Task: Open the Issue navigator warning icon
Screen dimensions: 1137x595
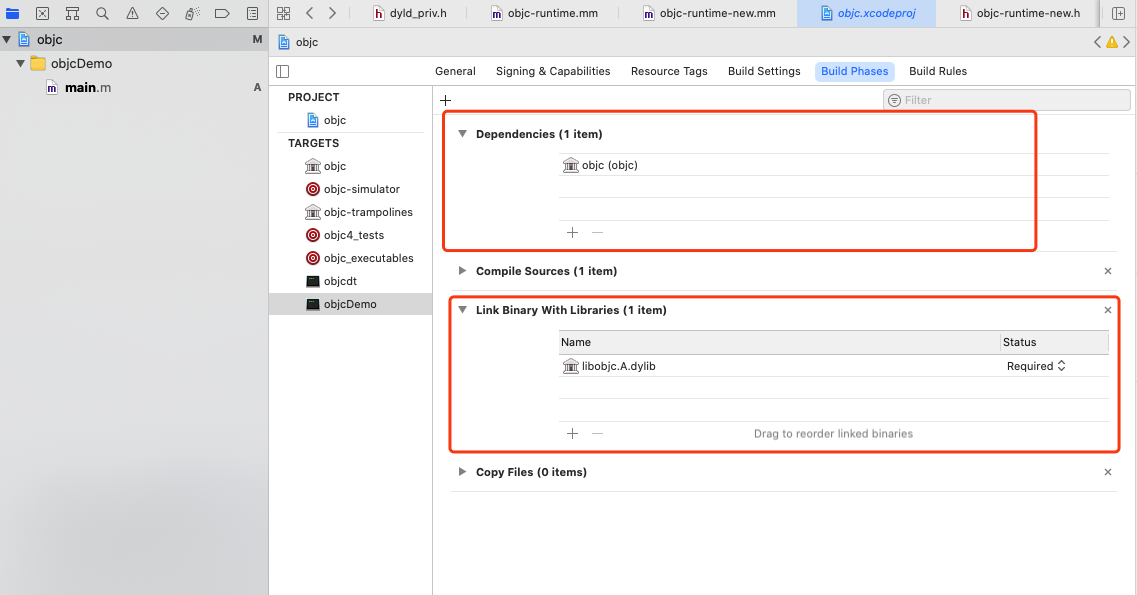Action: [132, 13]
